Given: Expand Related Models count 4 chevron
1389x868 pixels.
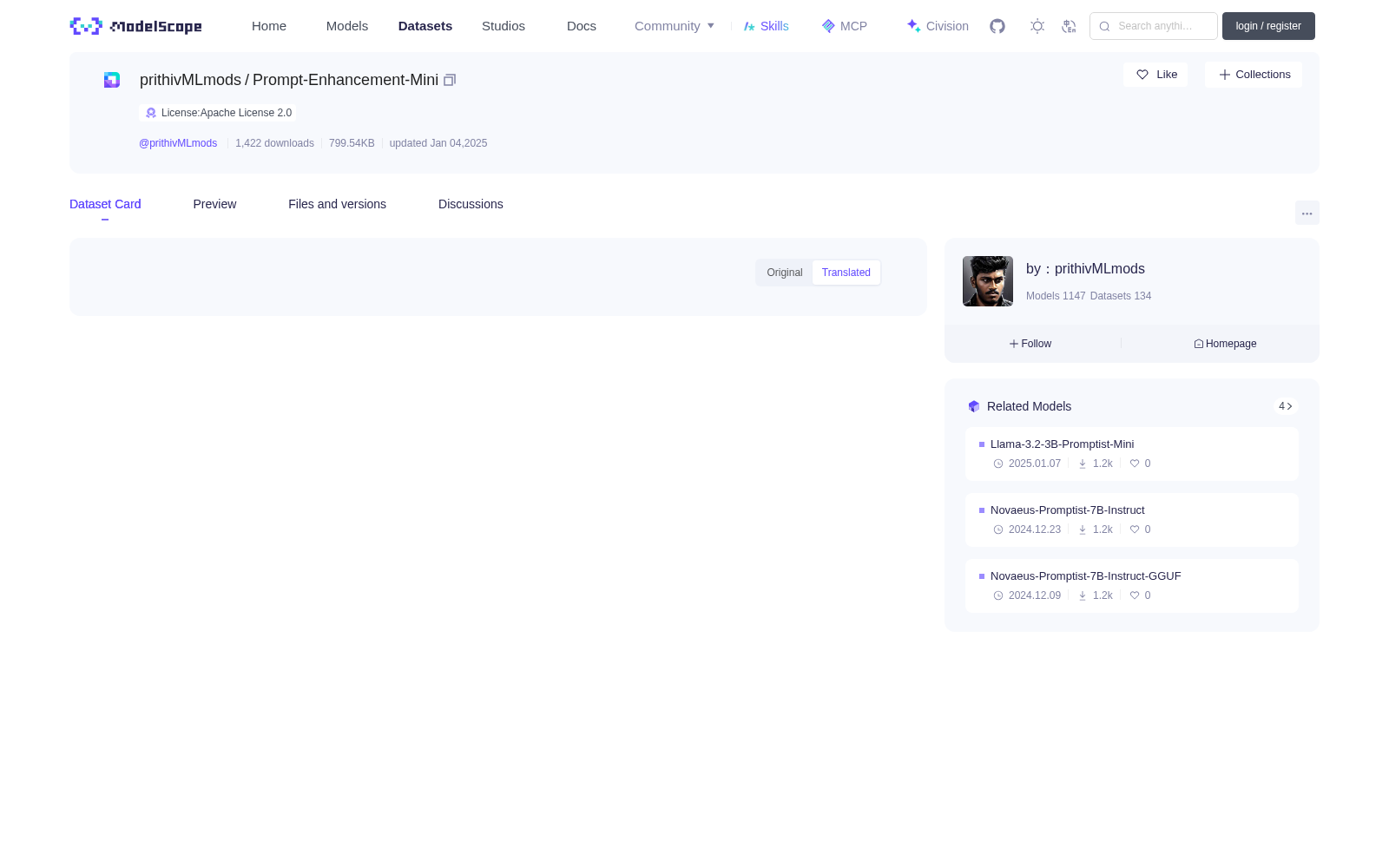Looking at the screenshot, I should pyautogui.click(x=1286, y=406).
